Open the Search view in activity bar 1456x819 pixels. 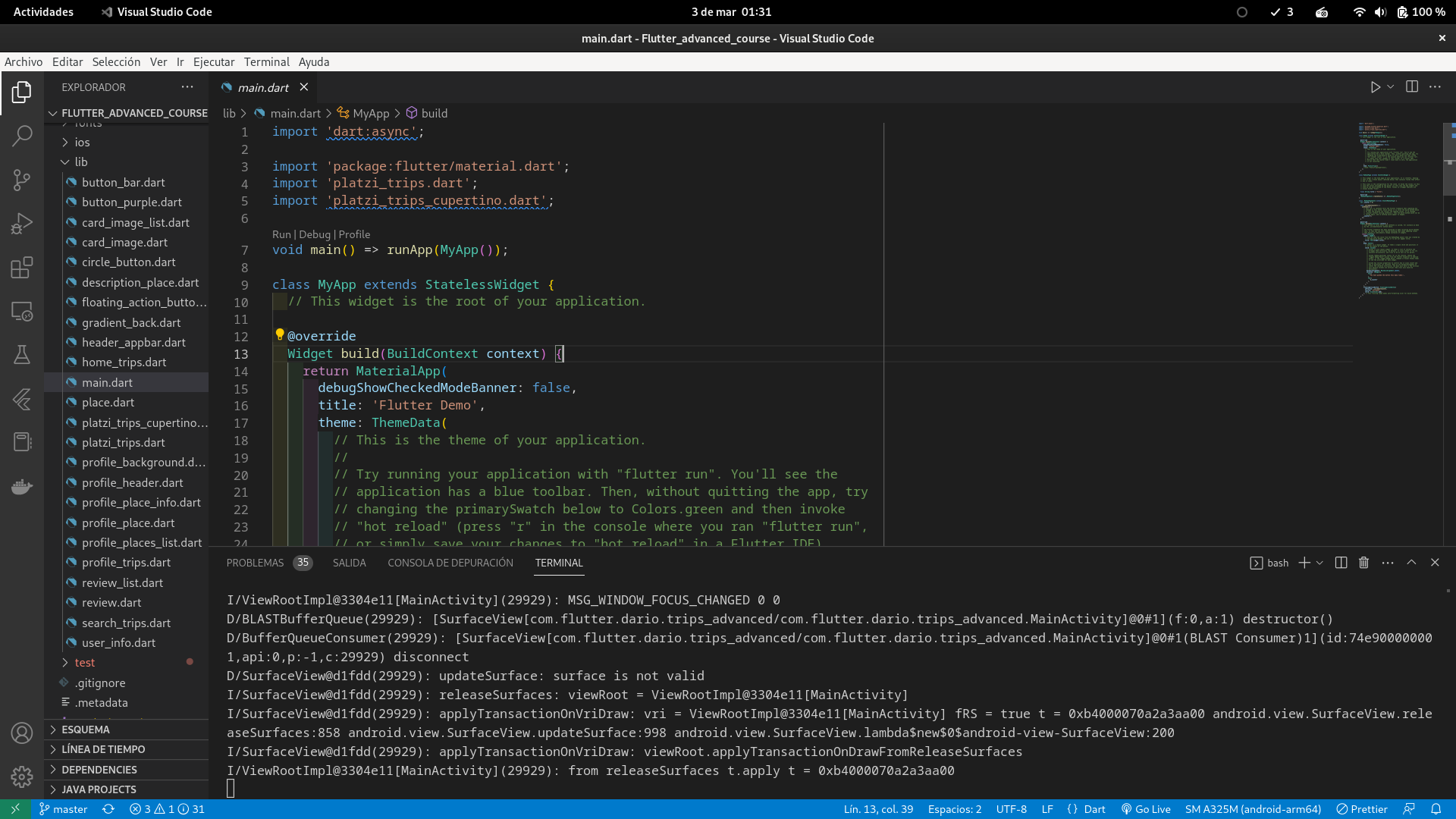22,136
